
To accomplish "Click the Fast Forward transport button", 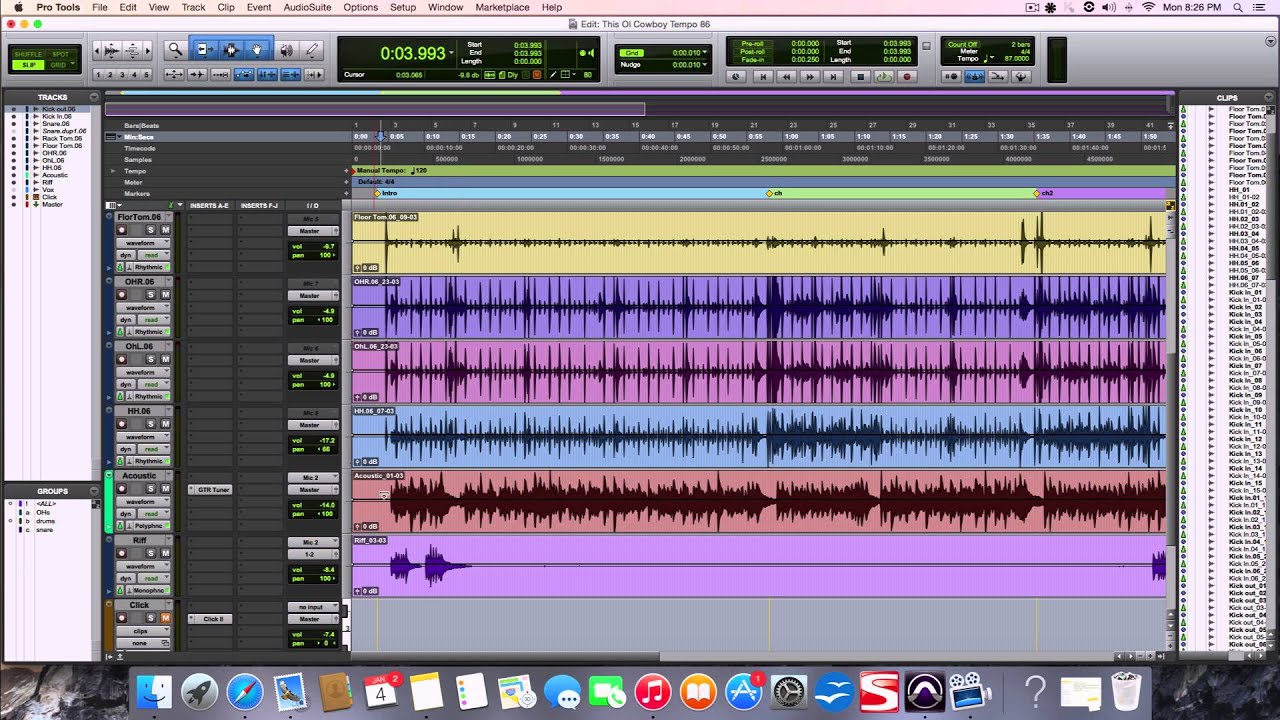I will 810,76.
